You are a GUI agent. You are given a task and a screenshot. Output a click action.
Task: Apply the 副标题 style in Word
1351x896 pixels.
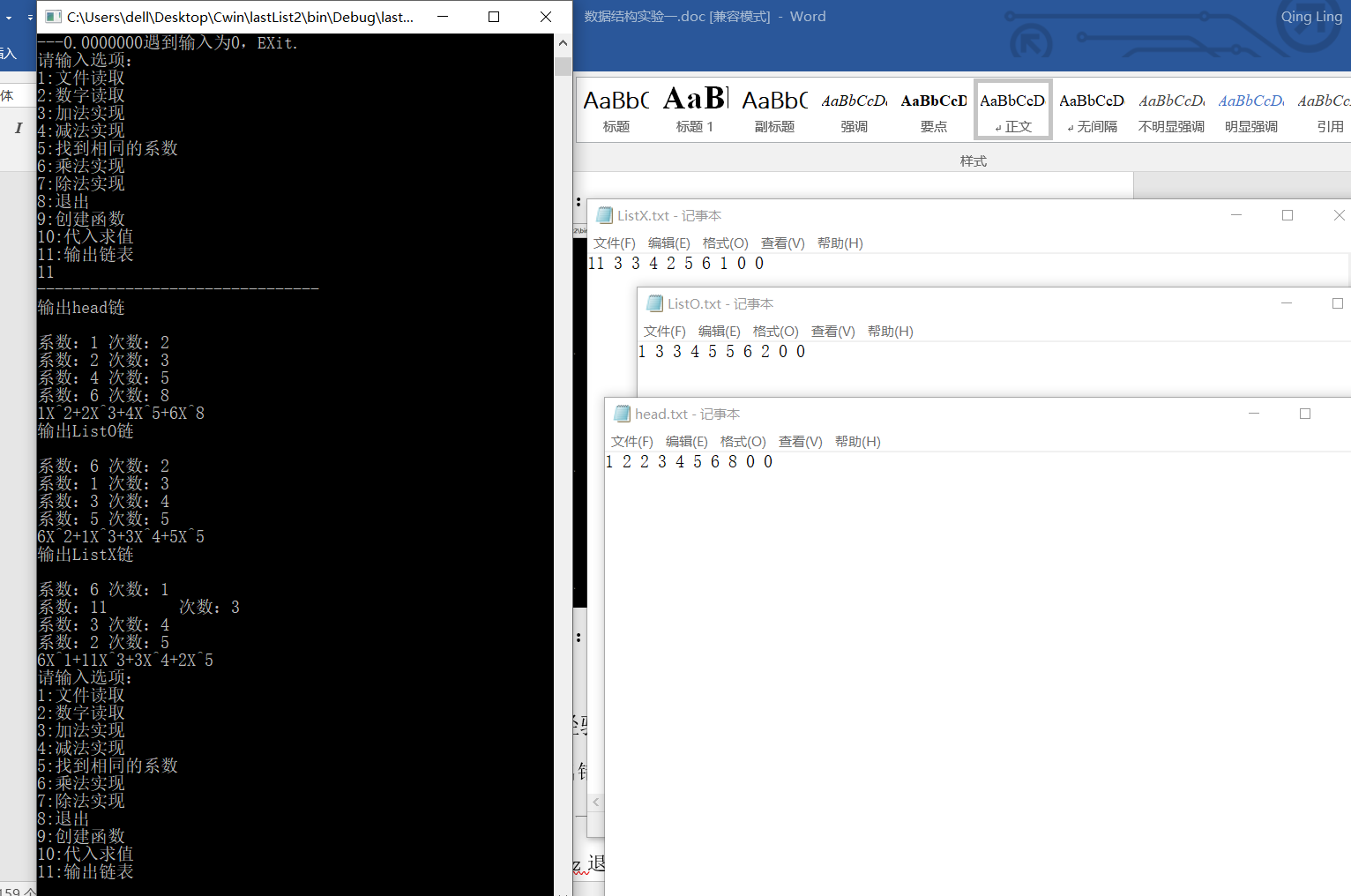coord(774,110)
